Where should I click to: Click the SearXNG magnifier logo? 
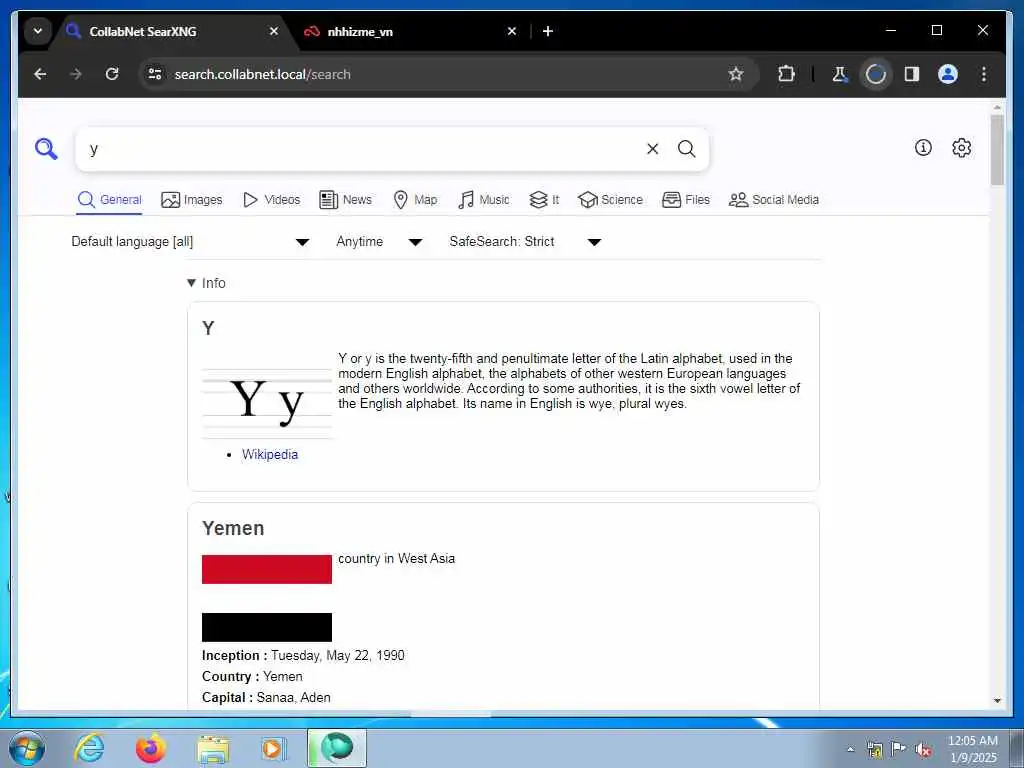[46, 149]
